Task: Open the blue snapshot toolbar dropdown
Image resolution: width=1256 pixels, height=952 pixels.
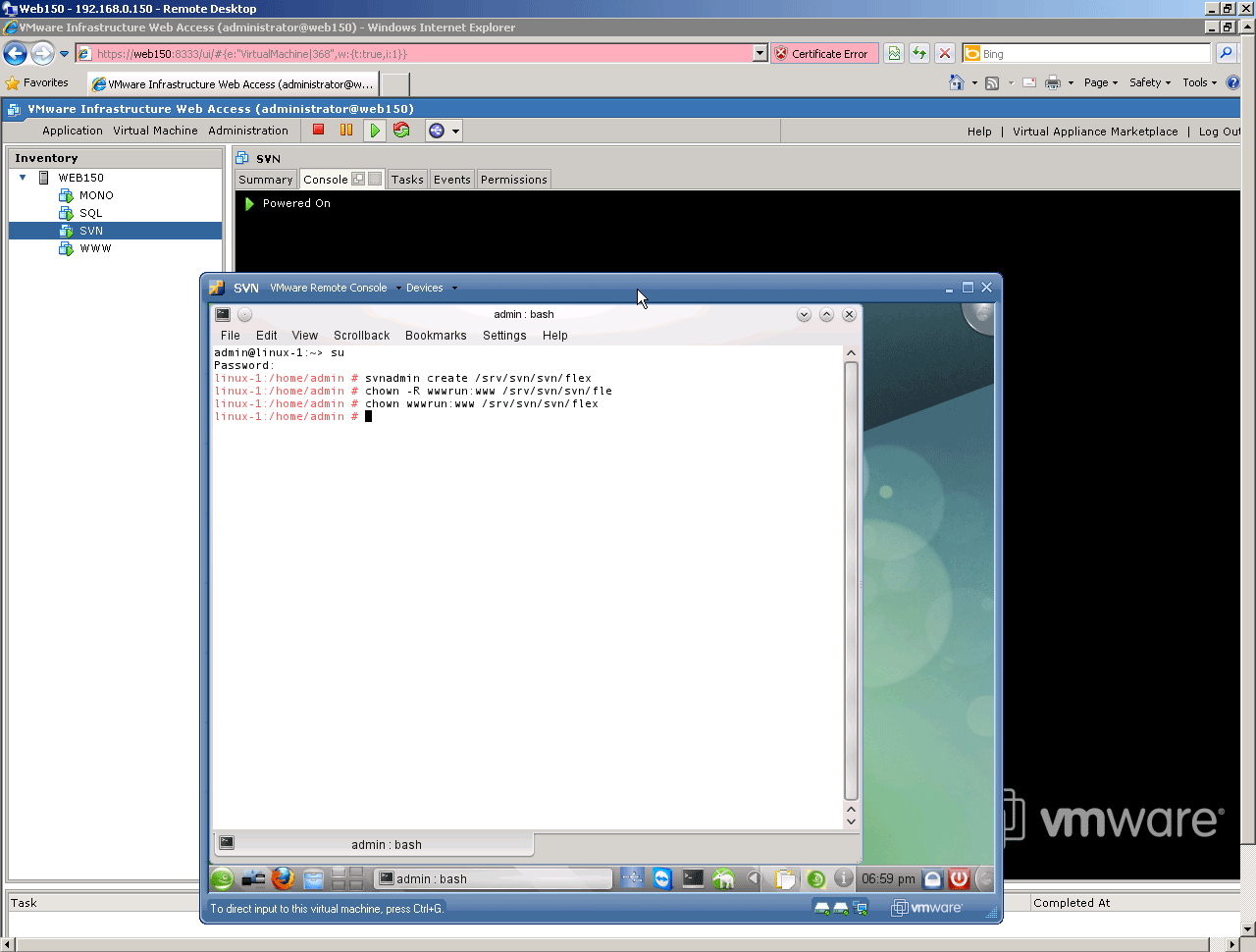Action: [x=444, y=131]
